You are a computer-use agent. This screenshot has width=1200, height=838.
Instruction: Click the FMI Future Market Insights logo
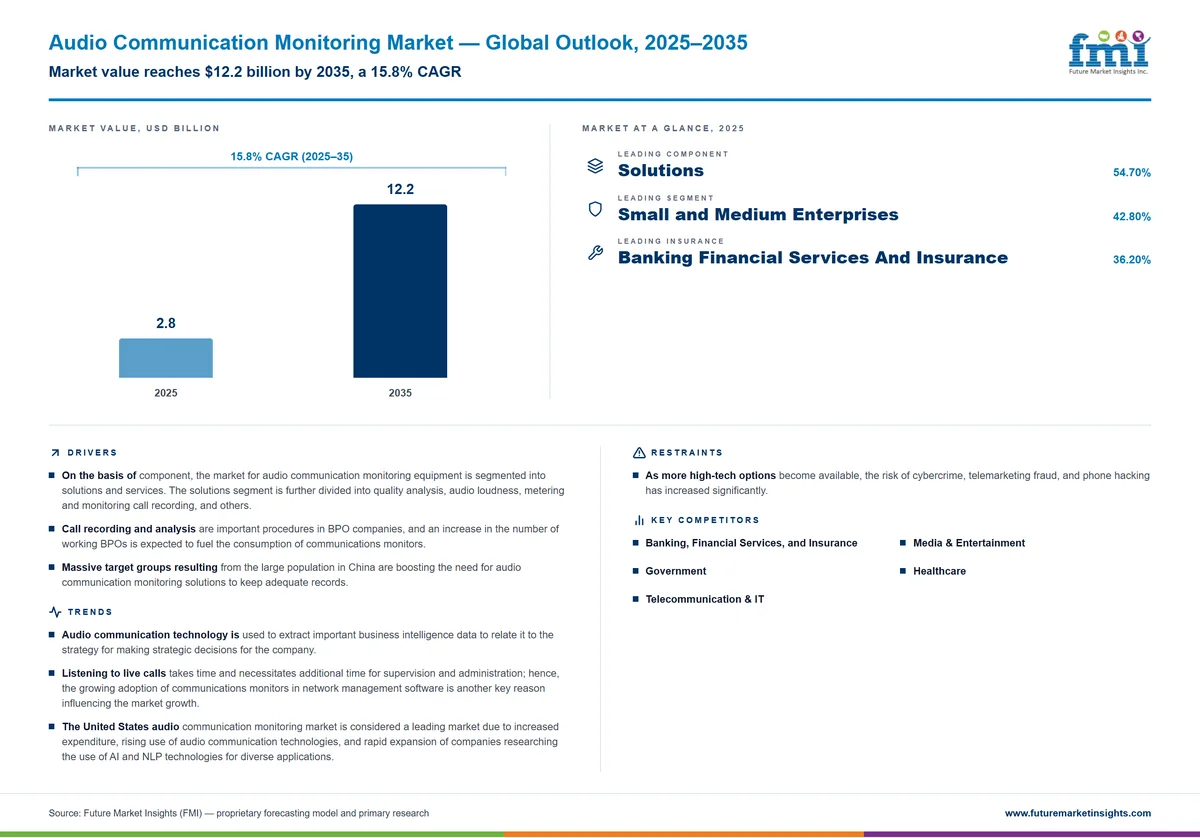coord(1109,52)
